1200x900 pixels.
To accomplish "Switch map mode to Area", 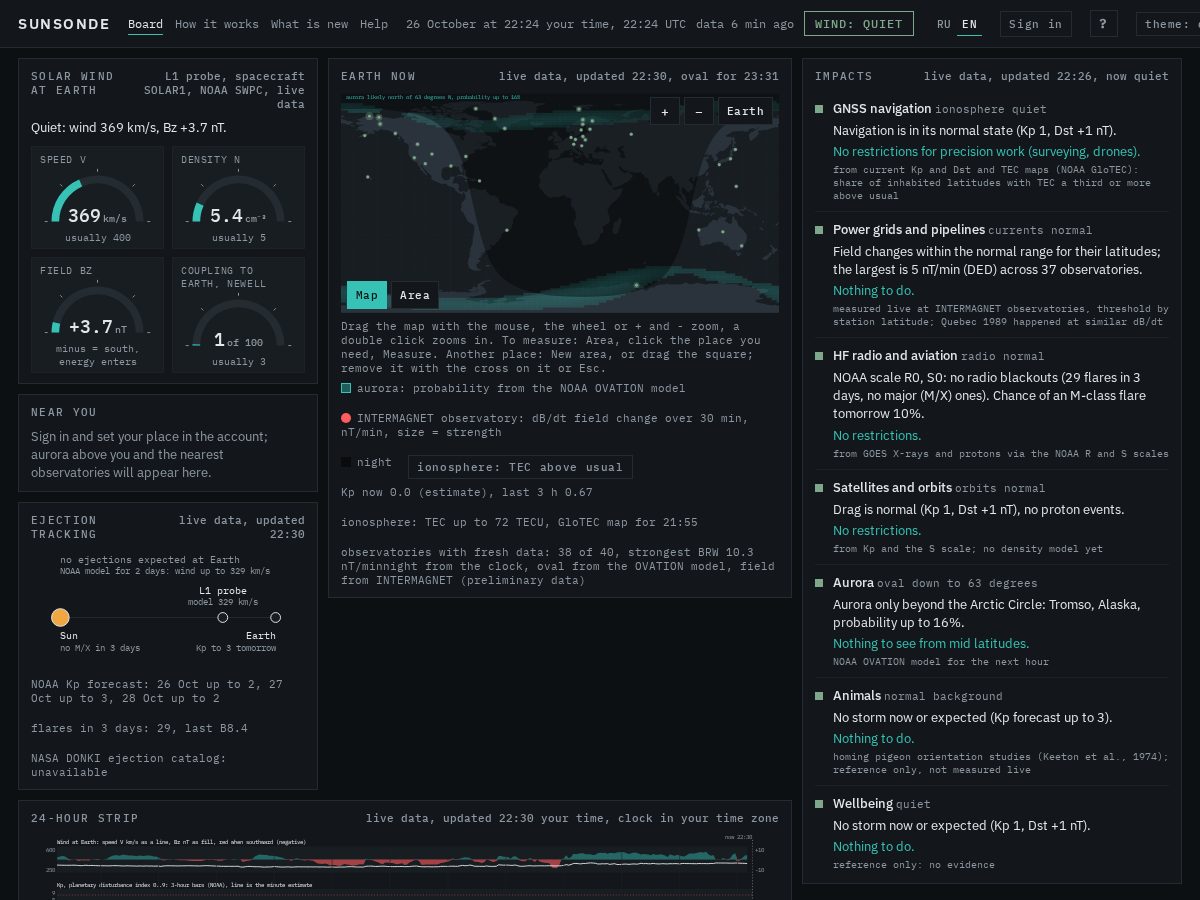I will 415,295.
